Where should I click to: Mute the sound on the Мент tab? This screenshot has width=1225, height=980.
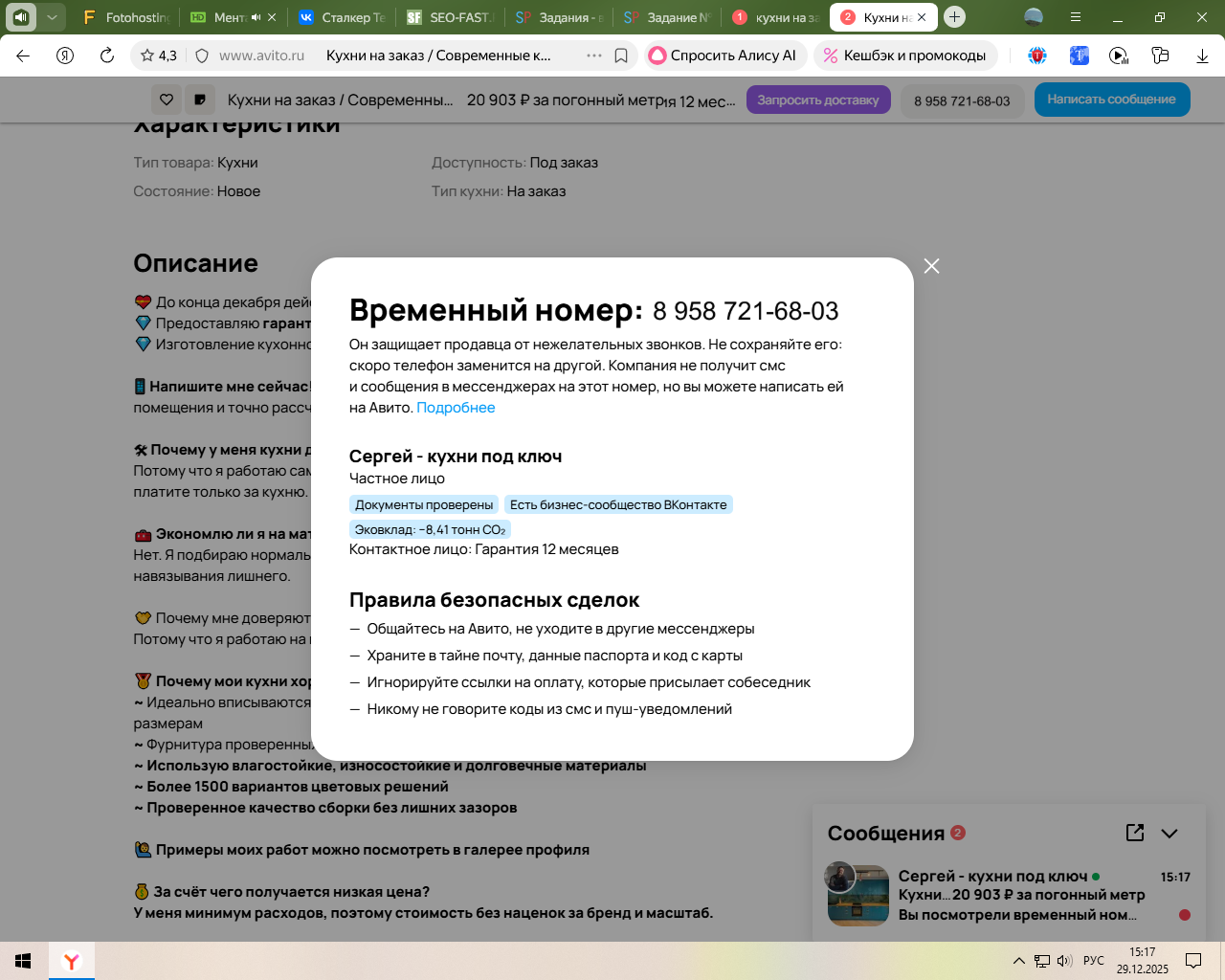click(x=256, y=17)
